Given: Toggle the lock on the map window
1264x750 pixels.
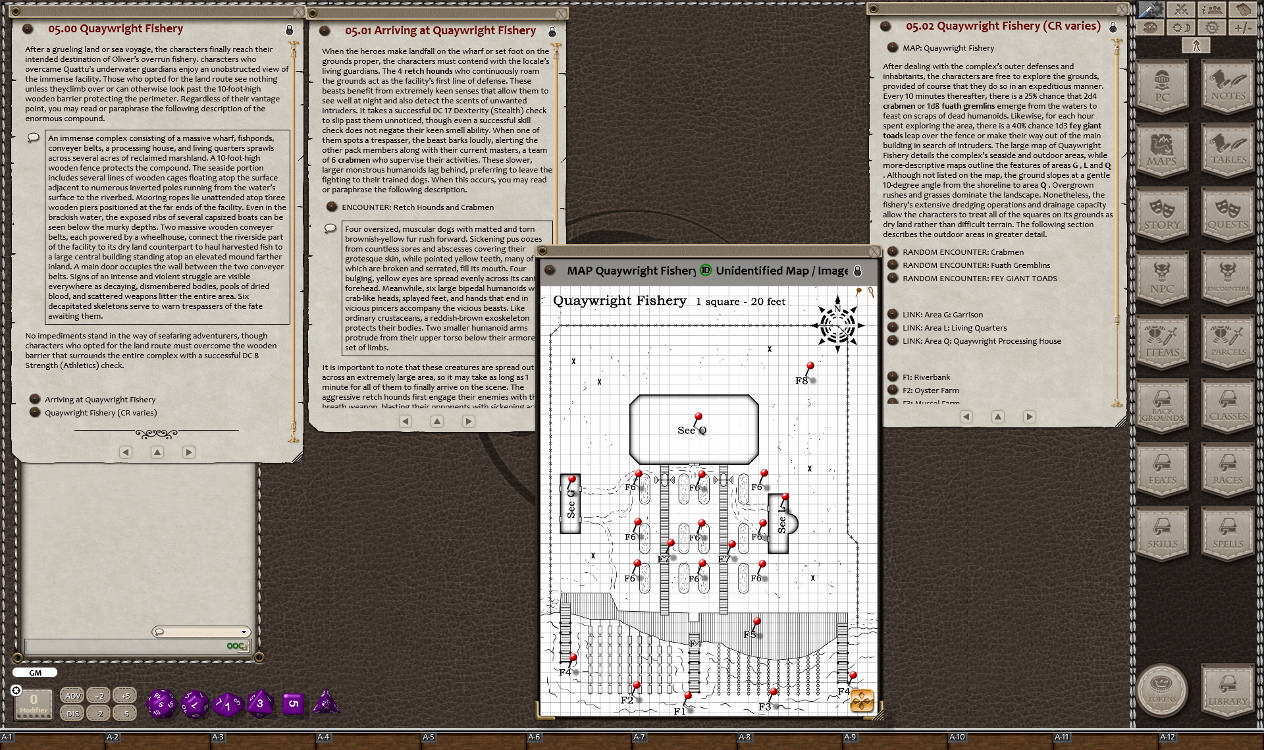Looking at the screenshot, I should pos(857,271).
